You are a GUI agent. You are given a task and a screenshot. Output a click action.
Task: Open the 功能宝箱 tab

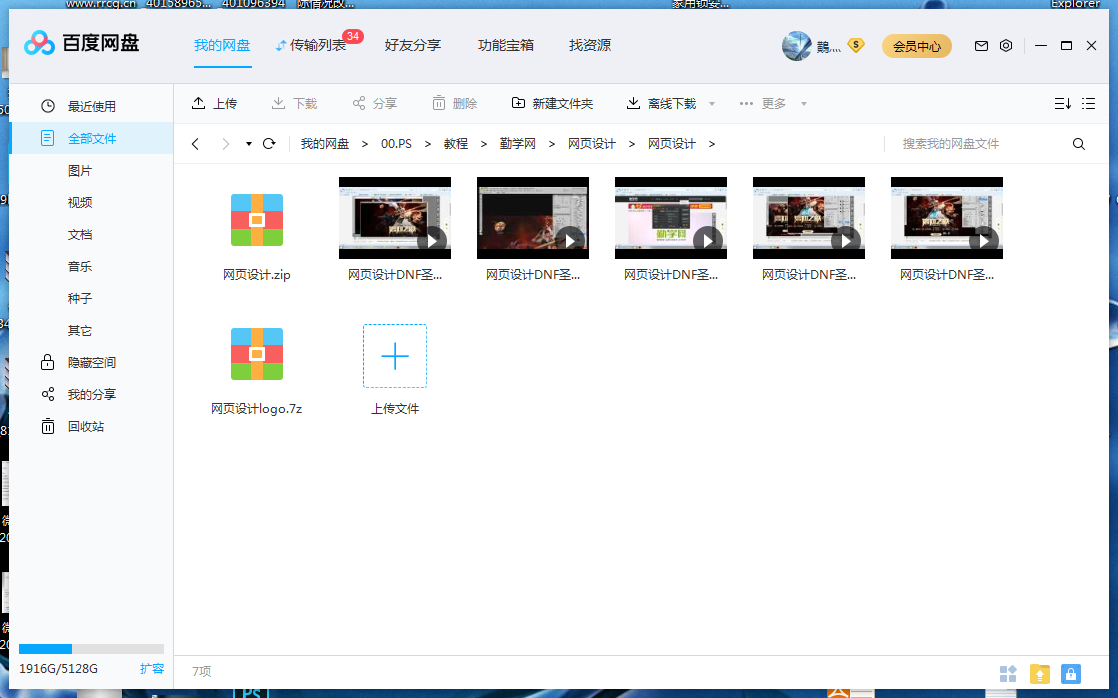click(506, 46)
